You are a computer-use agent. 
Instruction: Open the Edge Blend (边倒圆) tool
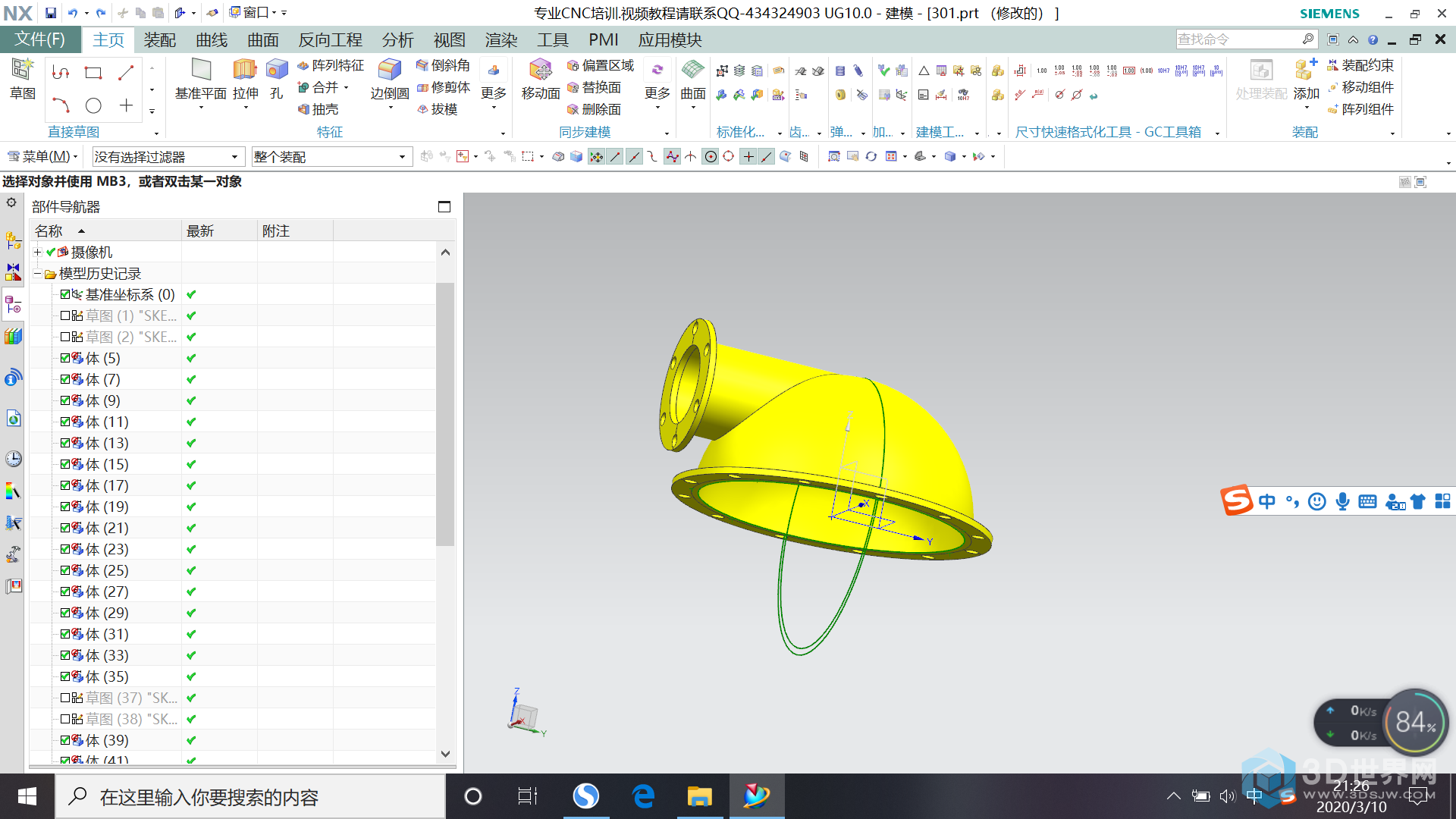tap(390, 80)
